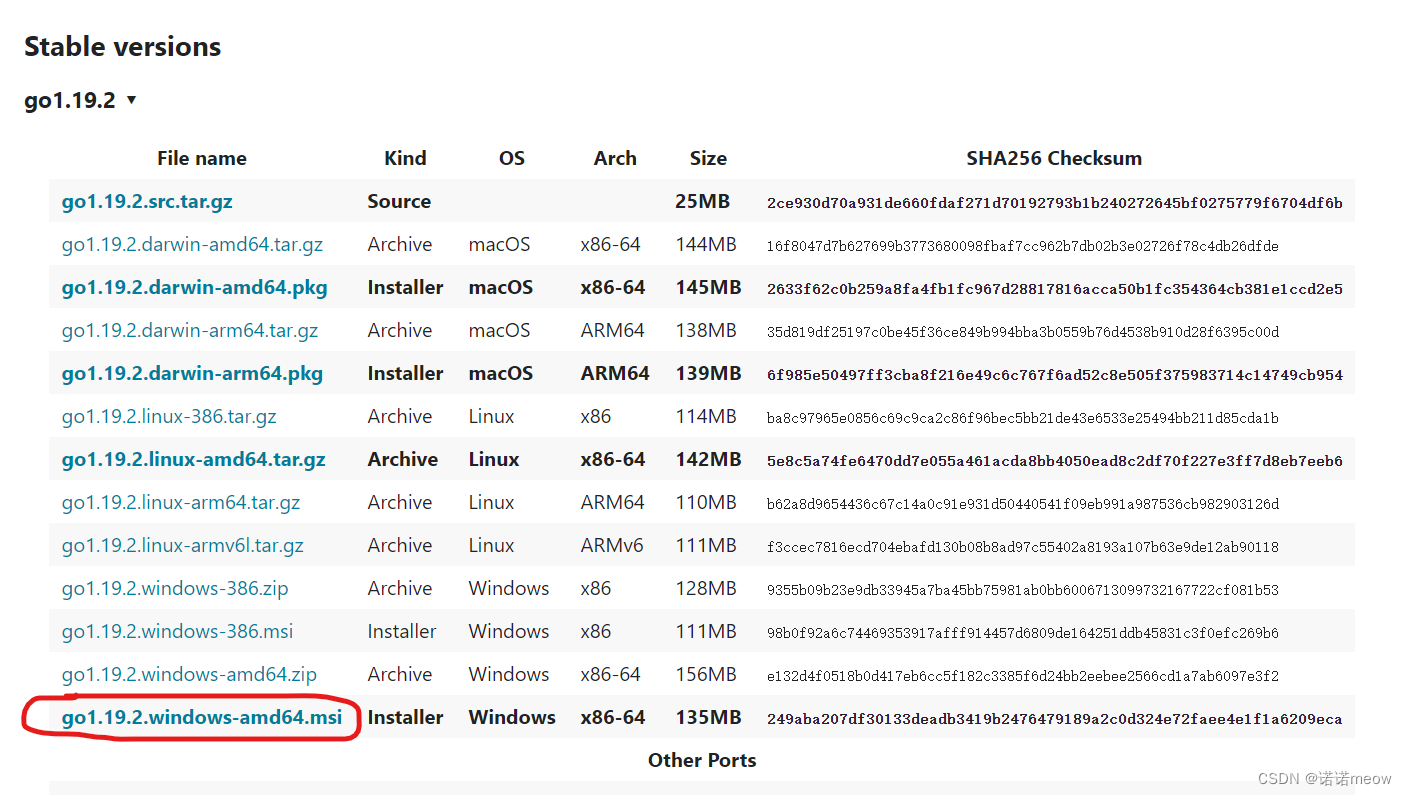Download go1.19.2.linux-armv6l.tar.gz
Viewport: 1407px width, 795px height.
(x=182, y=545)
